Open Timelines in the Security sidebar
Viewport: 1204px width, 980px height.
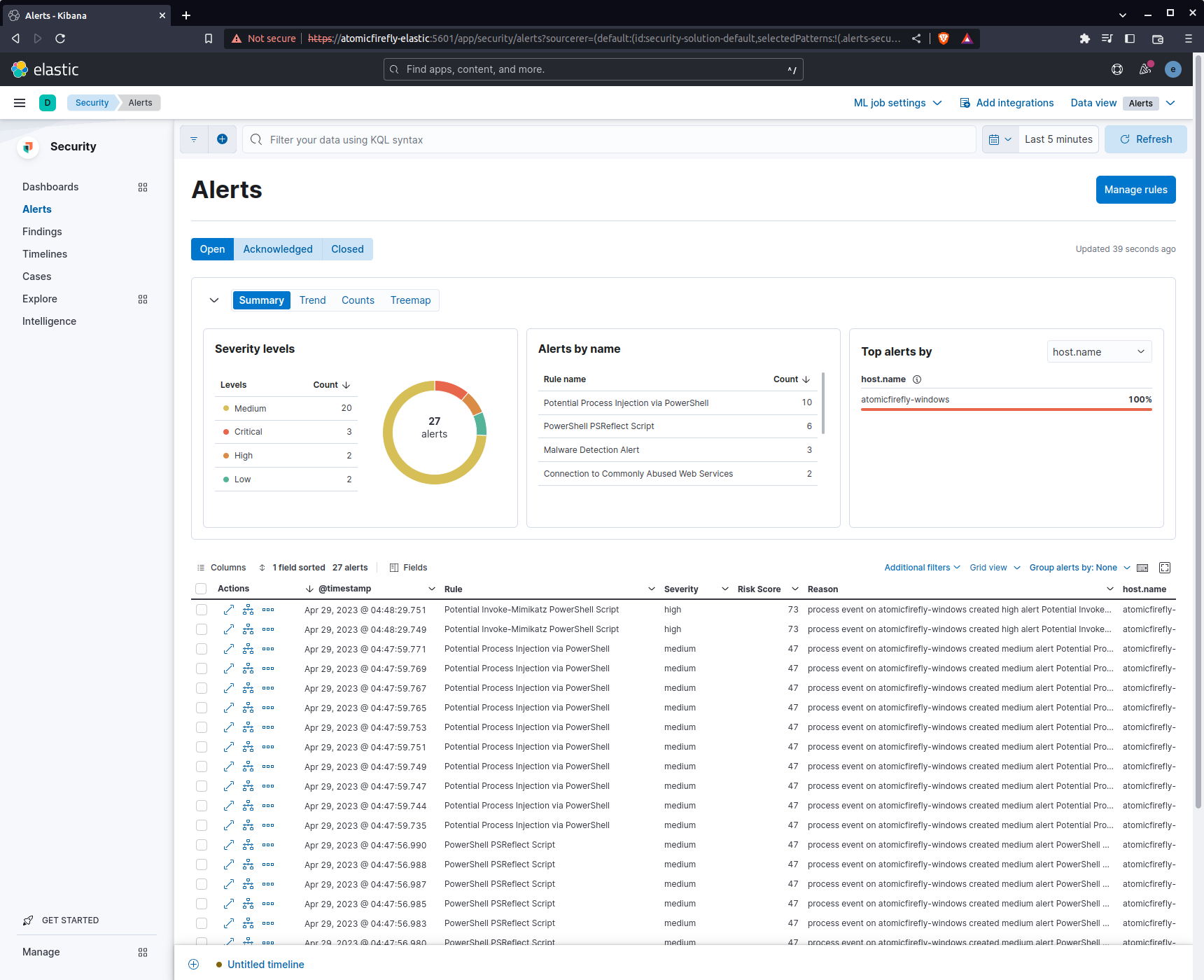pyautogui.click(x=45, y=254)
